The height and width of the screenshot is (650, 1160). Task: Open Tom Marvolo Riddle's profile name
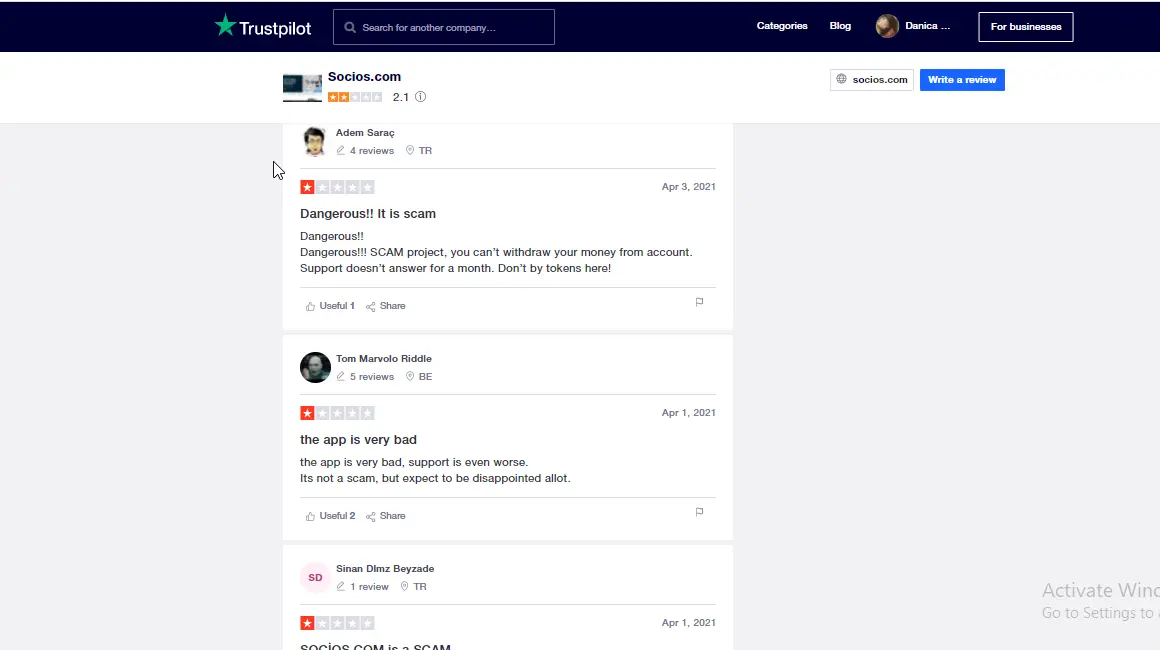click(383, 359)
